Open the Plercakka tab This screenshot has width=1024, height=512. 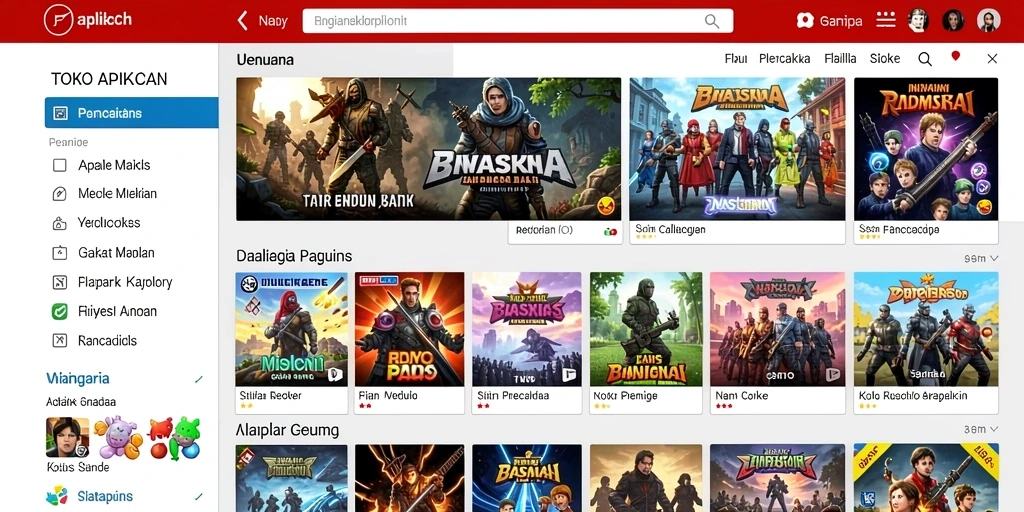click(x=784, y=59)
